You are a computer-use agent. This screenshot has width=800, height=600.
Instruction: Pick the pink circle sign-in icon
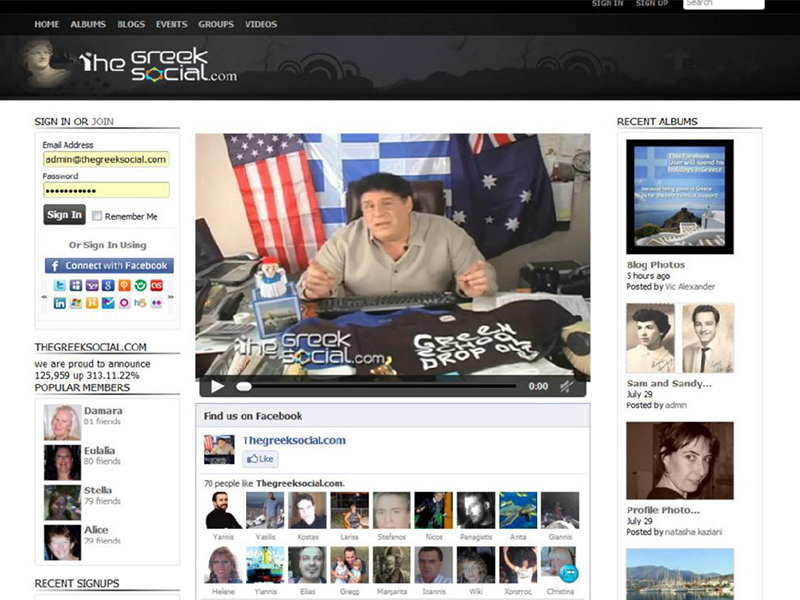pos(124,303)
